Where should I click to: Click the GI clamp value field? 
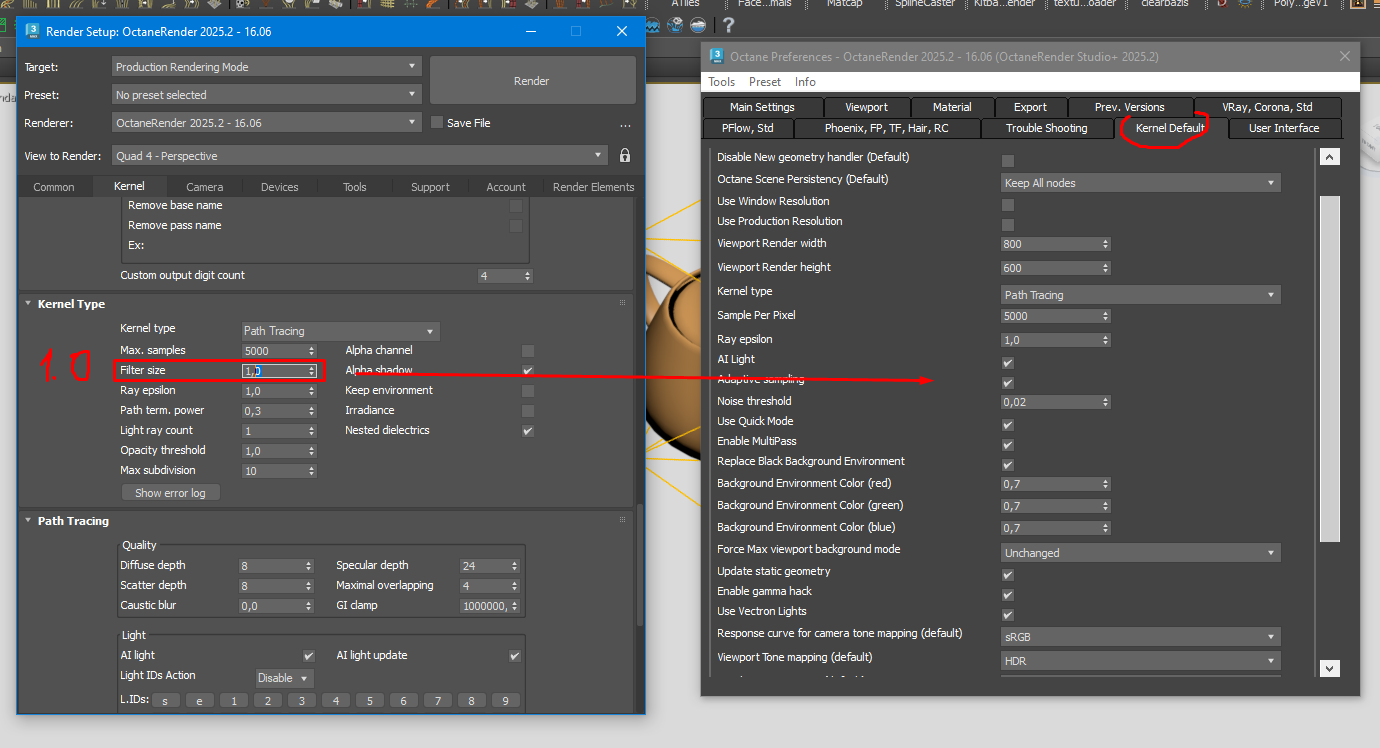pos(484,606)
